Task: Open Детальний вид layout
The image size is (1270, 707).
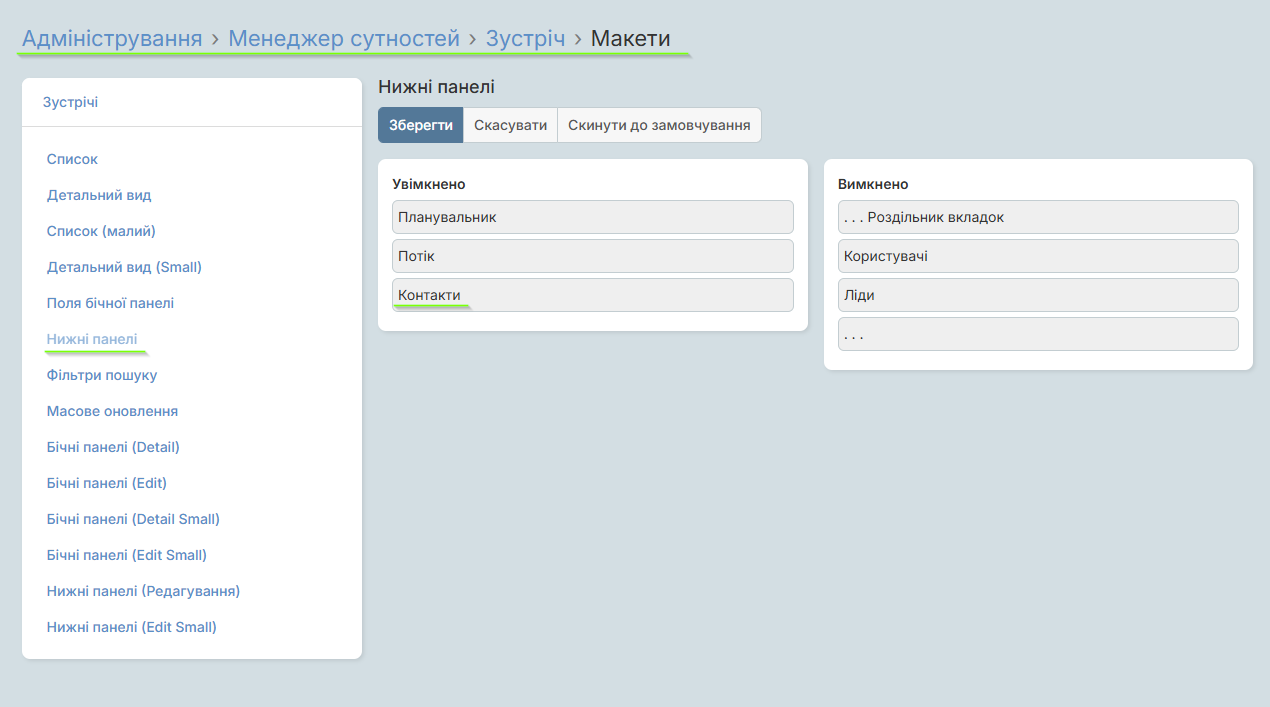Action: (99, 195)
